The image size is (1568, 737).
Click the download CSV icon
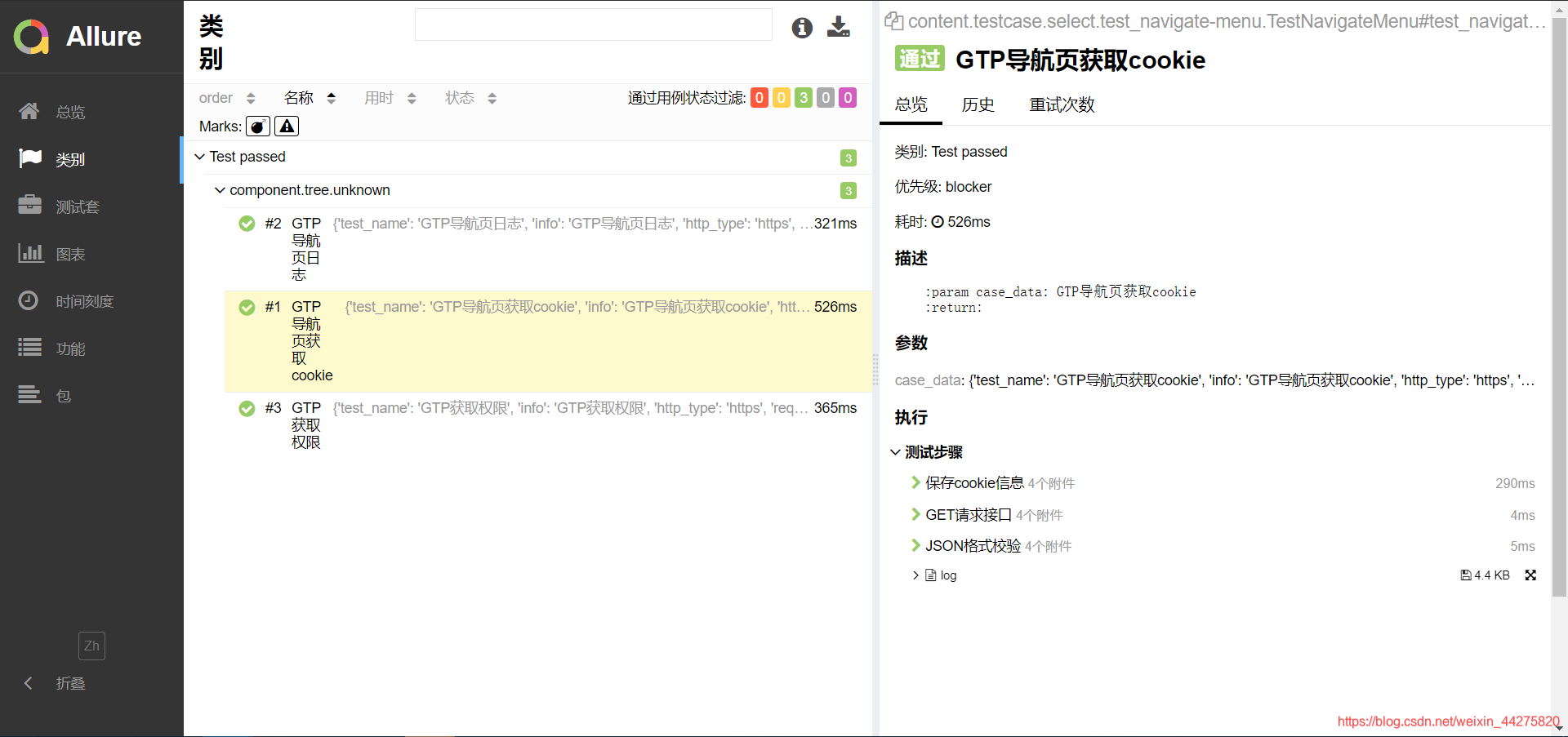point(839,28)
